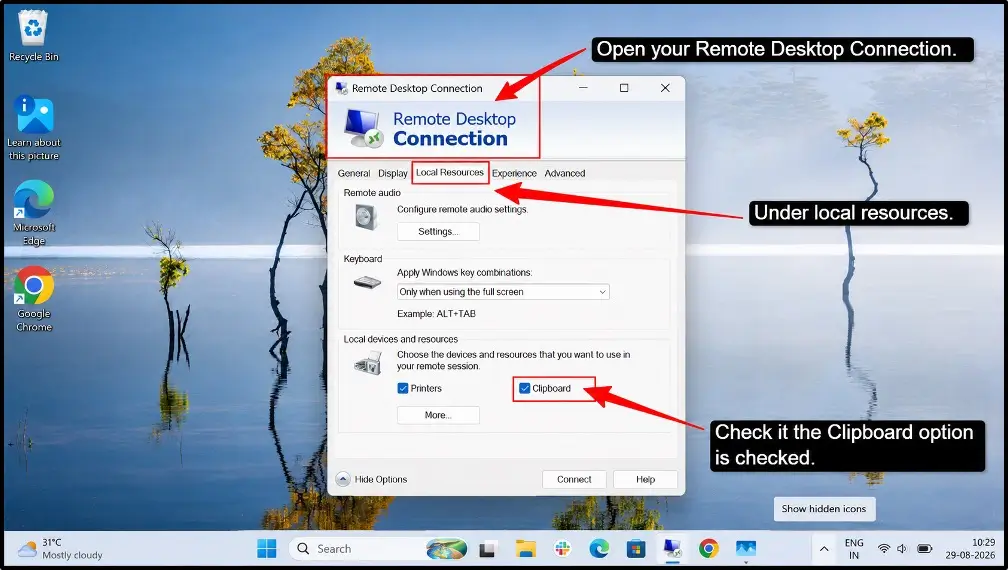1008x570 pixels.
Task: Open Task View in the taskbar
Action: [487, 549]
